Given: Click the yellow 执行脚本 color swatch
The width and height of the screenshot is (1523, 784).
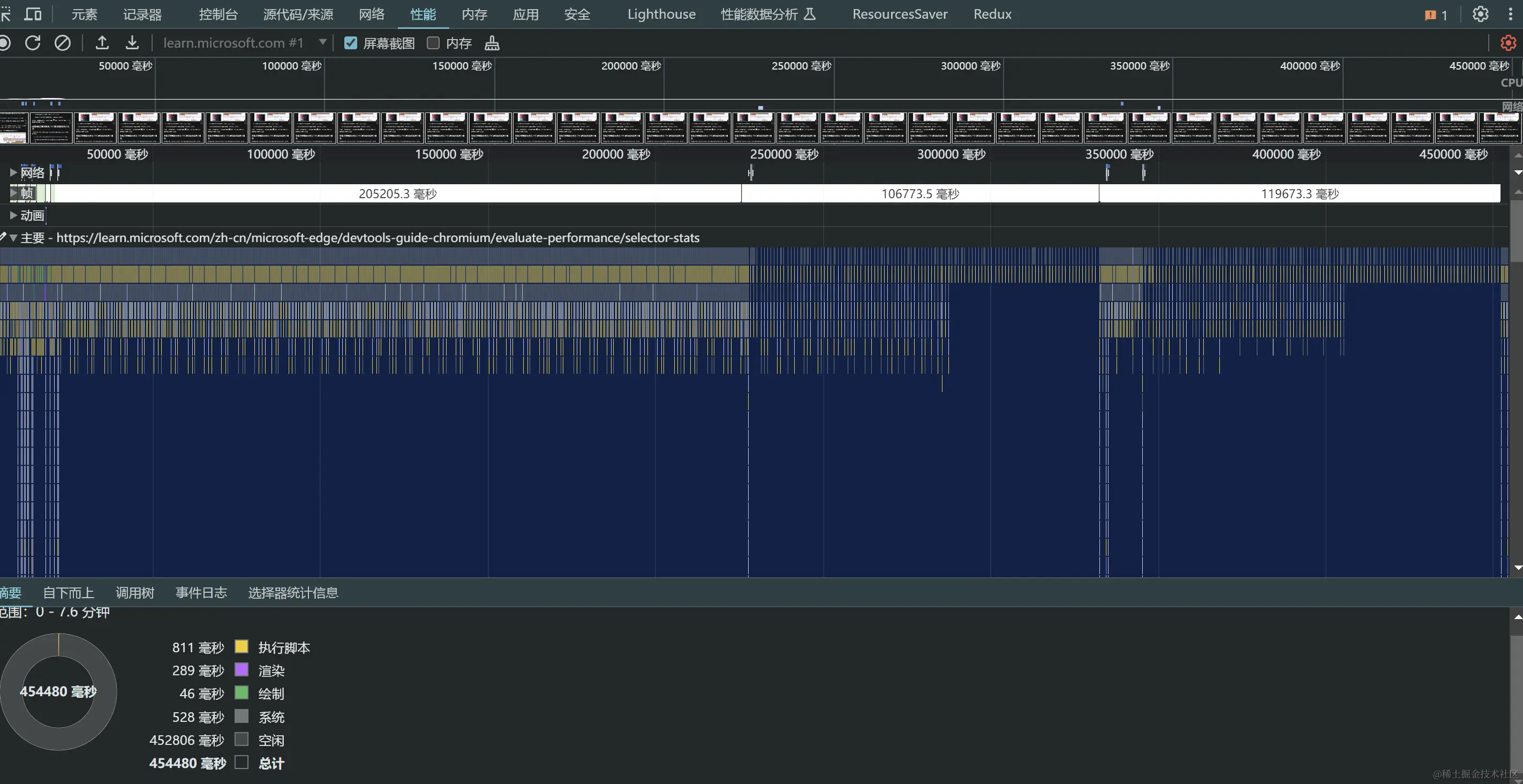Looking at the screenshot, I should point(241,647).
